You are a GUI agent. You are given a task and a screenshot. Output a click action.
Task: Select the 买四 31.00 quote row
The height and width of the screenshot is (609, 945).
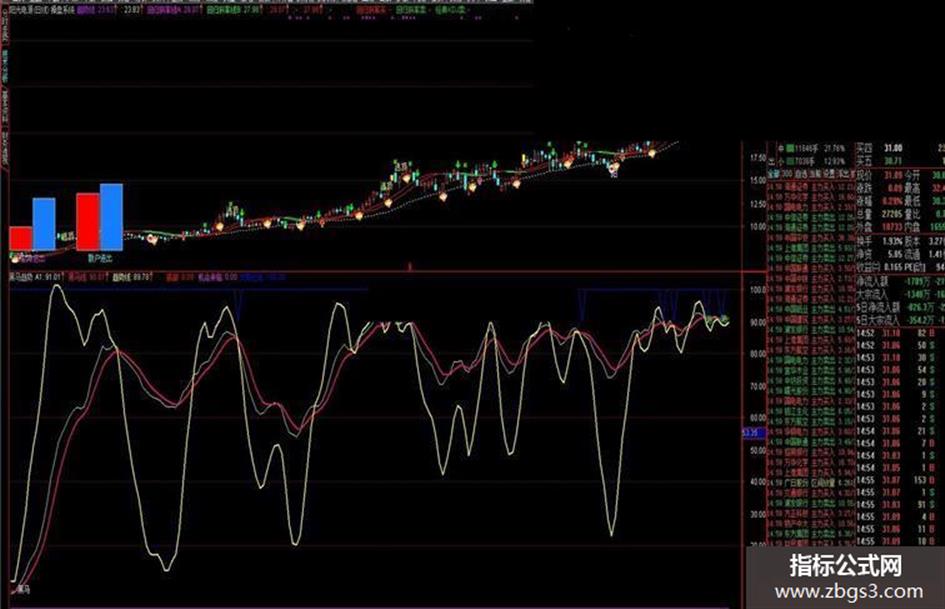pos(900,148)
